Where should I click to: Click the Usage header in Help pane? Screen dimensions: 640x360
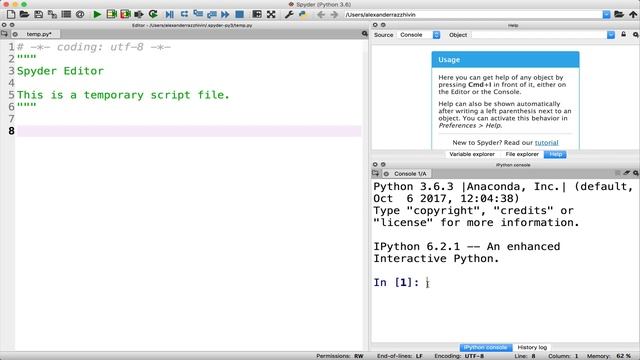pos(505,60)
